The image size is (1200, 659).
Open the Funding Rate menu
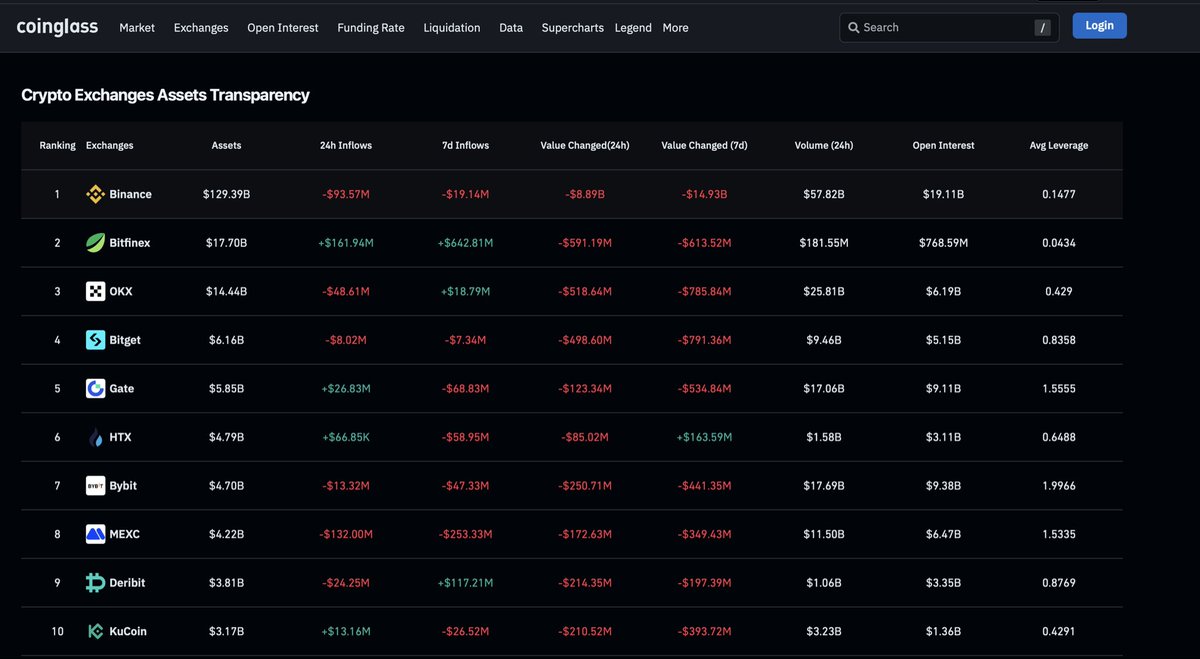coord(371,28)
